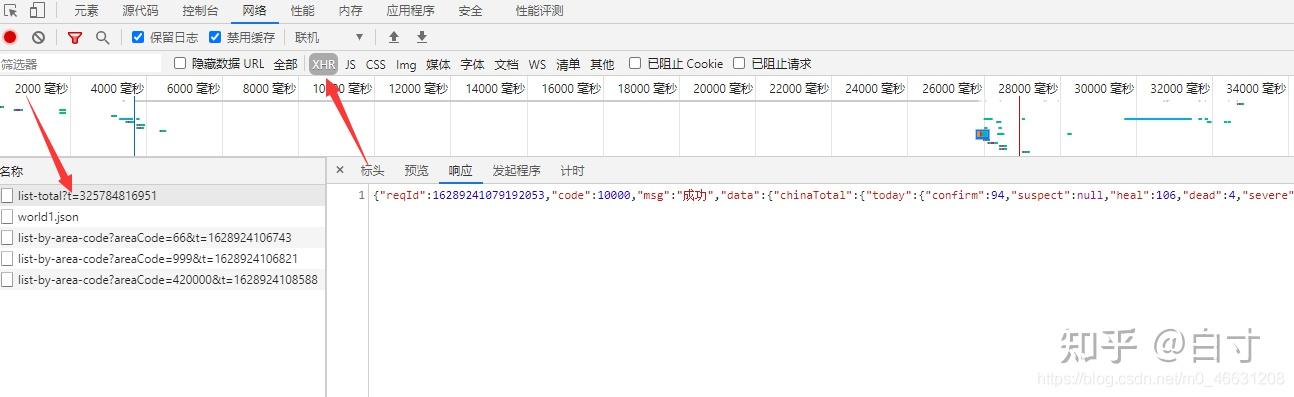Image resolution: width=1294 pixels, height=397 pixels.
Task: Select request list-by-area-code?areaCode=66
Action: coord(162,237)
